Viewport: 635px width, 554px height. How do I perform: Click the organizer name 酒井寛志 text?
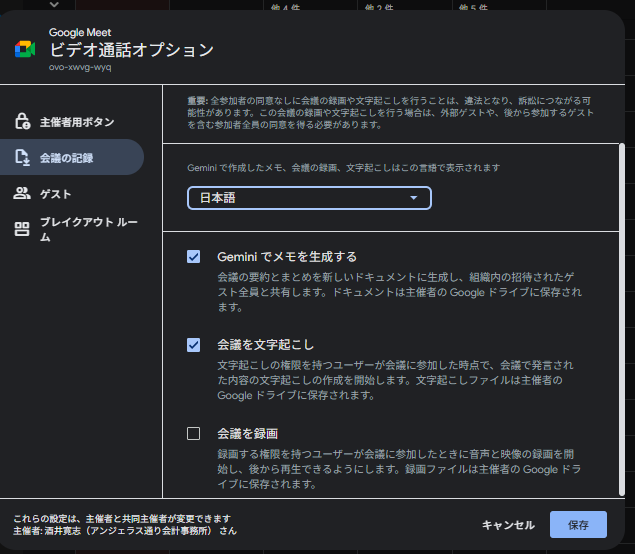(62, 531)
